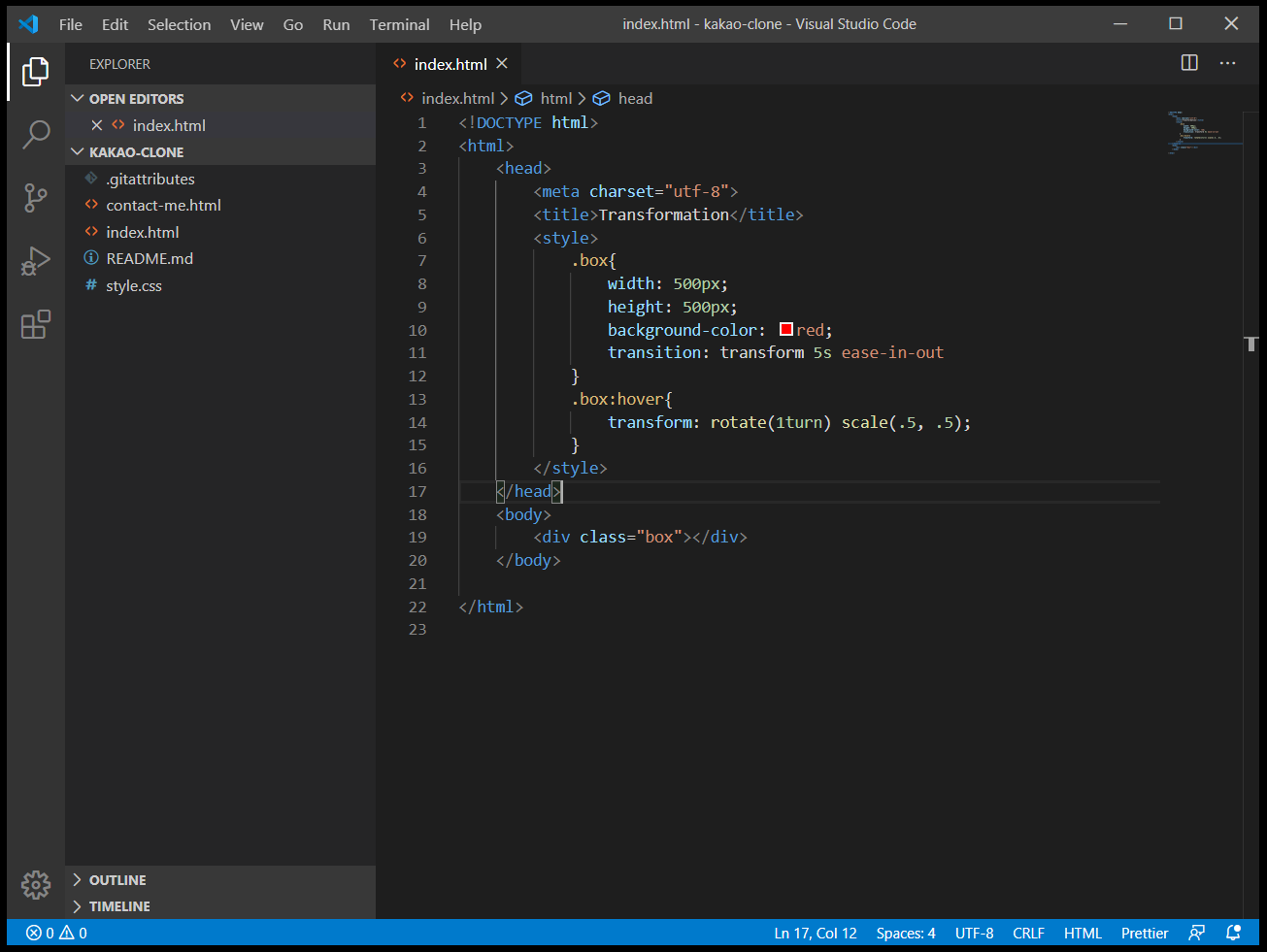This screenshot has width=1267, height=952.
Task: Open the Terminal menu
Action: point(399,24)
